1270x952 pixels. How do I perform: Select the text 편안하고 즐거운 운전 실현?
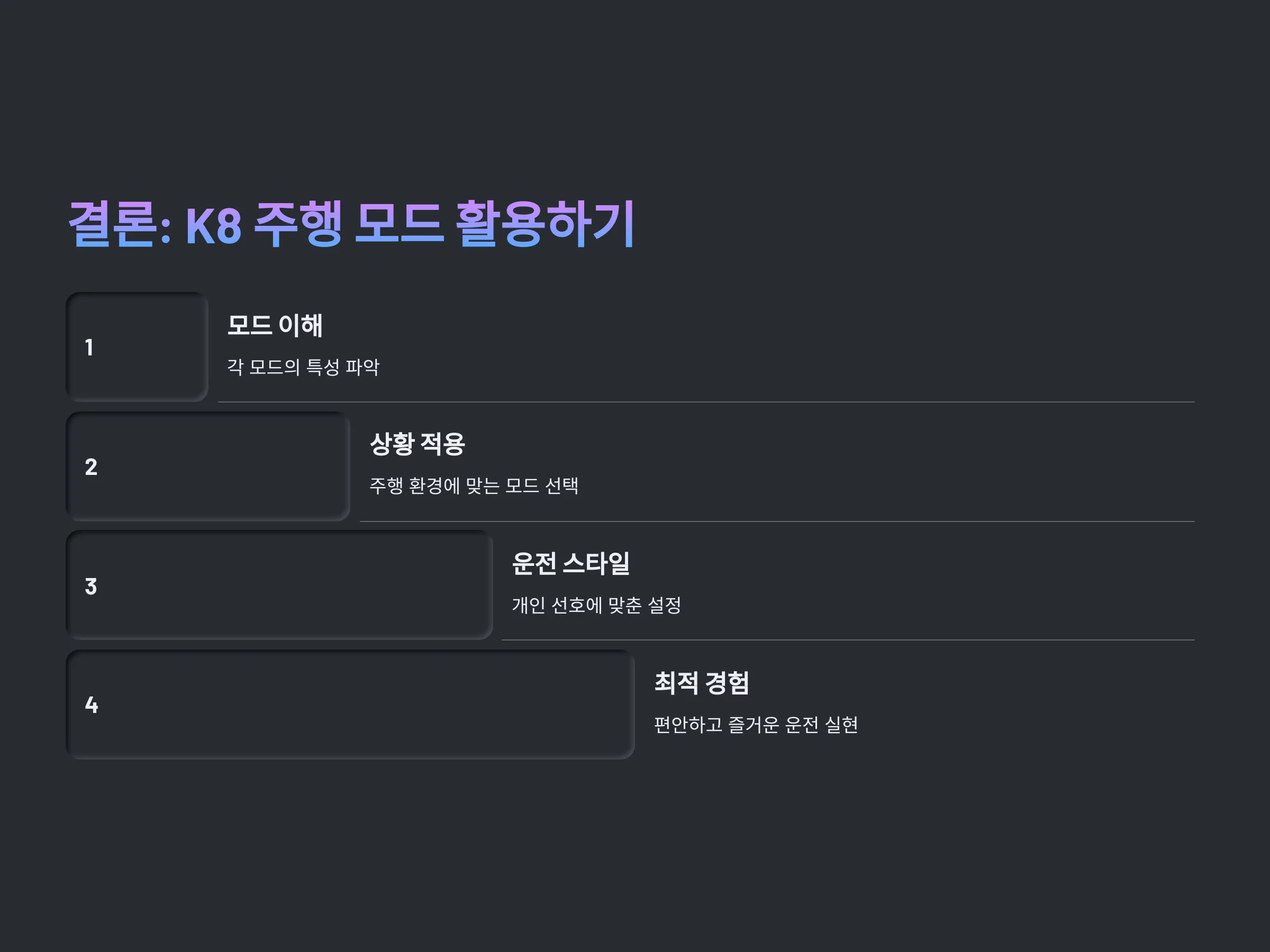756,725
